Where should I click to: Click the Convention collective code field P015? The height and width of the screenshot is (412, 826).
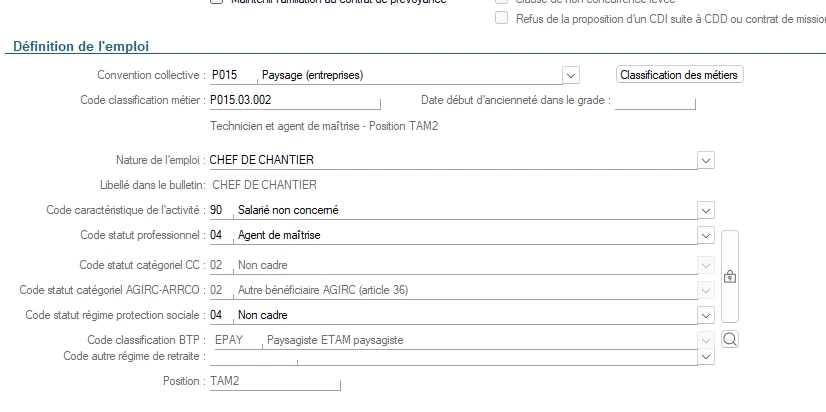pos(229,75)
